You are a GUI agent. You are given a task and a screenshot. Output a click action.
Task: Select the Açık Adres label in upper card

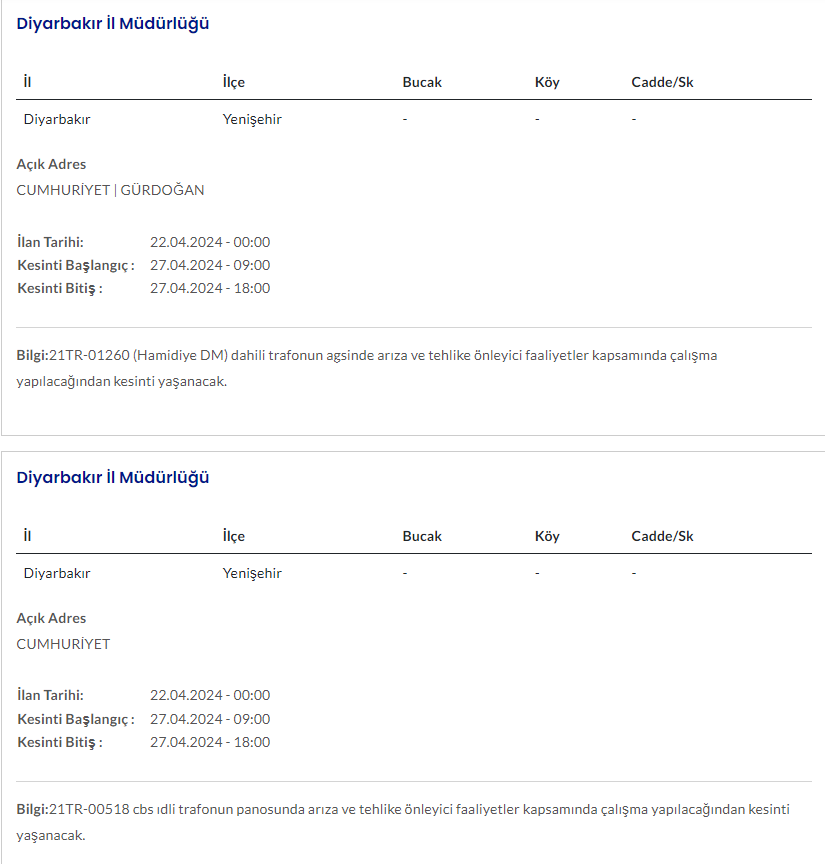click(51, 164)
